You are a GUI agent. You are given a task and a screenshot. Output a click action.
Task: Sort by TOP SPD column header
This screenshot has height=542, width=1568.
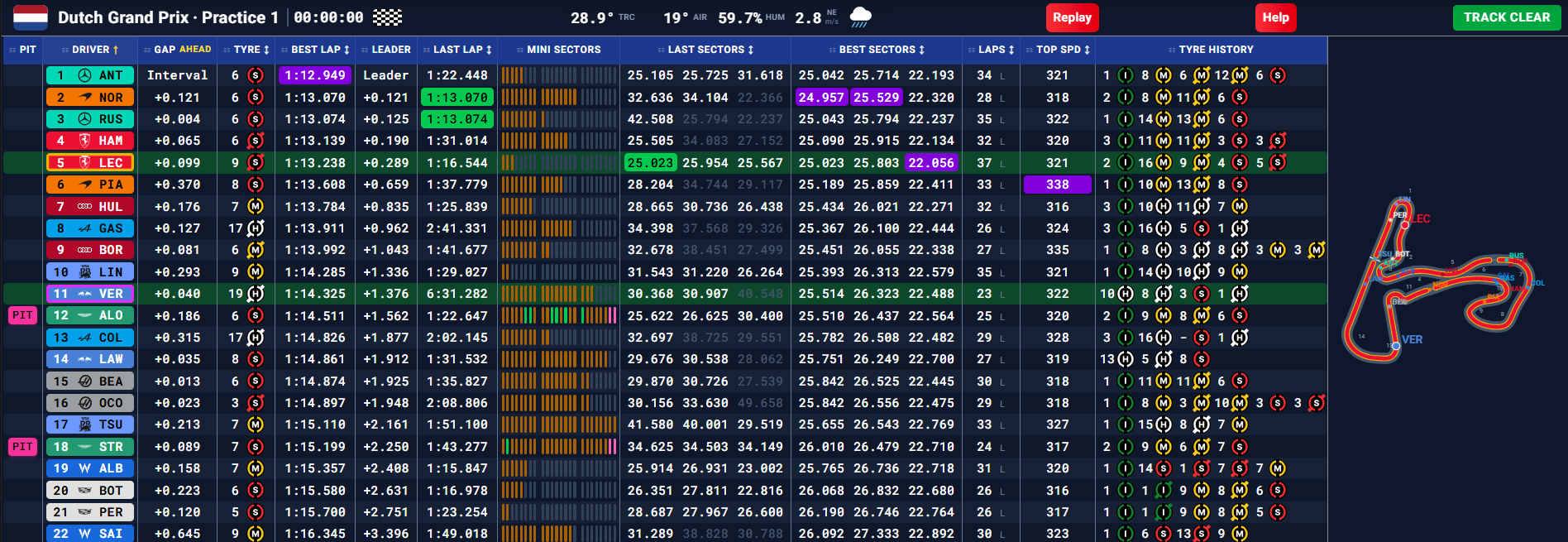[1058, 50]
